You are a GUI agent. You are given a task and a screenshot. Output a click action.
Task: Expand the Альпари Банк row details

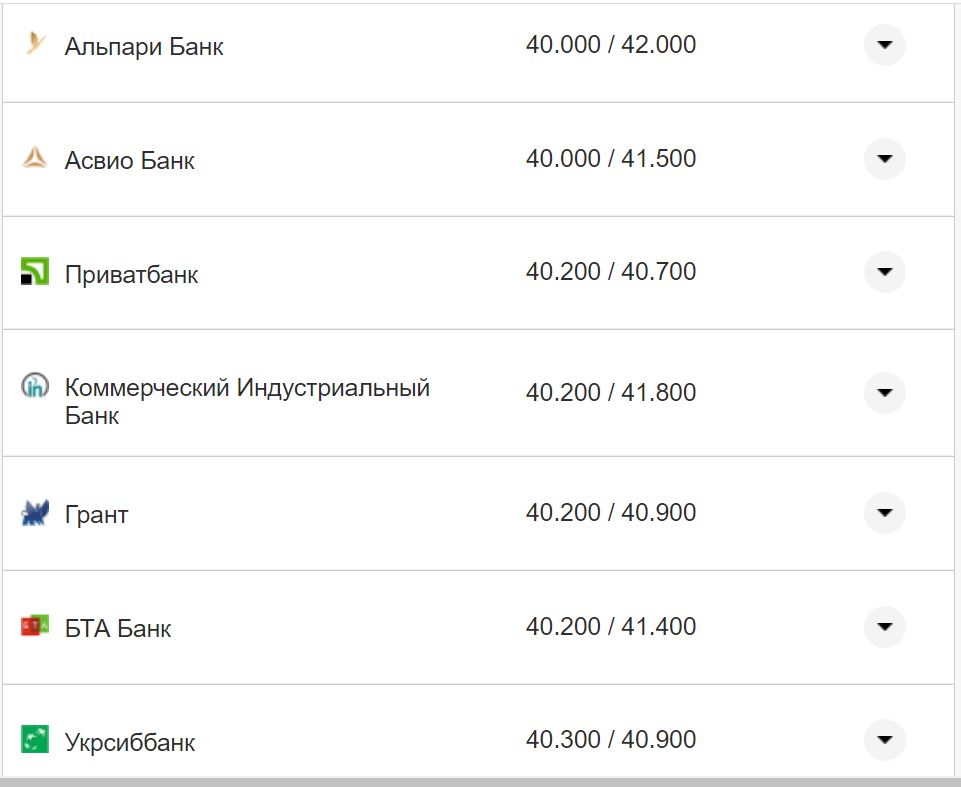point(884,45)
